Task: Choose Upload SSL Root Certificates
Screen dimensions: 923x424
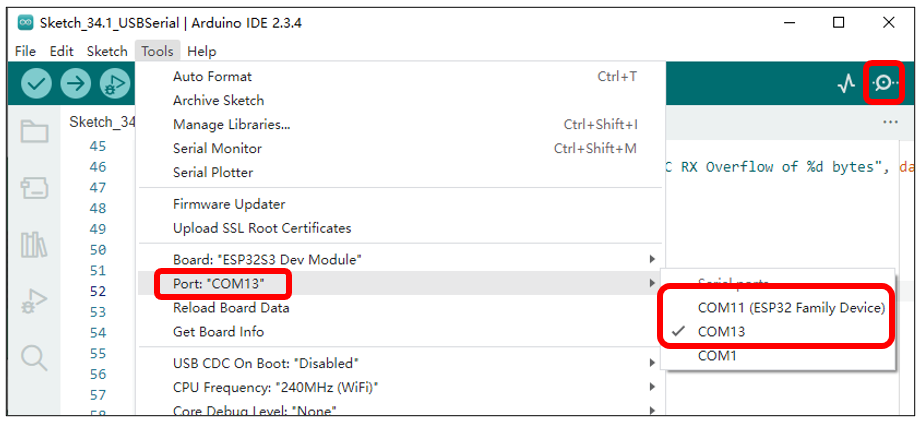Action: pyautogui.click(x=400, y=228)
